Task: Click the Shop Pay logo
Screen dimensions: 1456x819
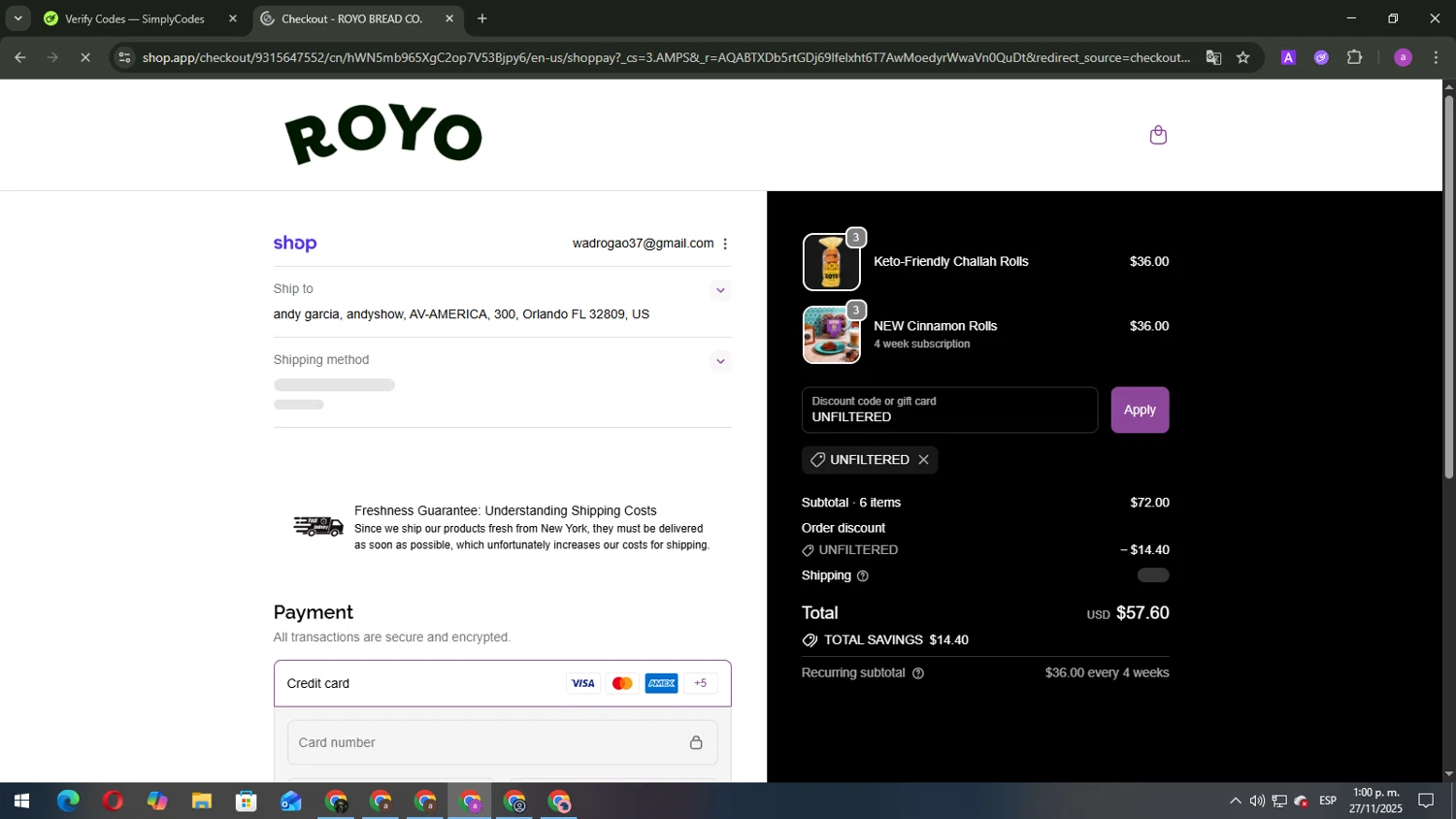Action: click(295, 244)
